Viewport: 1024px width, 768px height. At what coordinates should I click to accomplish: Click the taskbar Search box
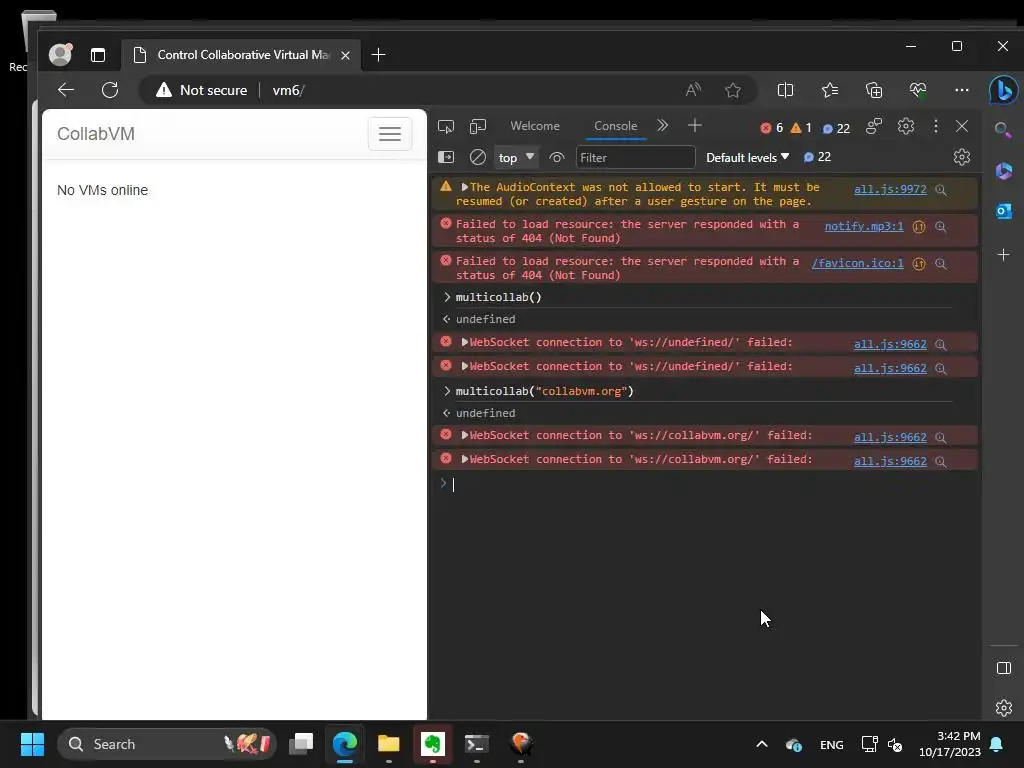[167, 744]
